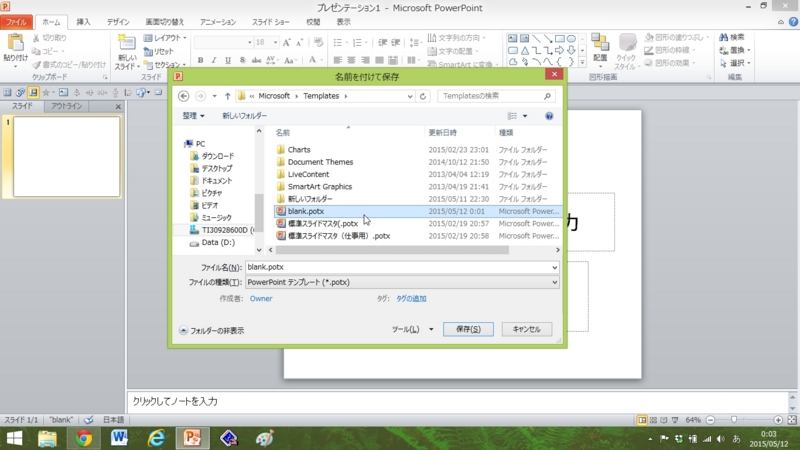Open the Quick Styles gallery icon
Image resolution: width=800 pixels, height=450 pixels.
627,43
